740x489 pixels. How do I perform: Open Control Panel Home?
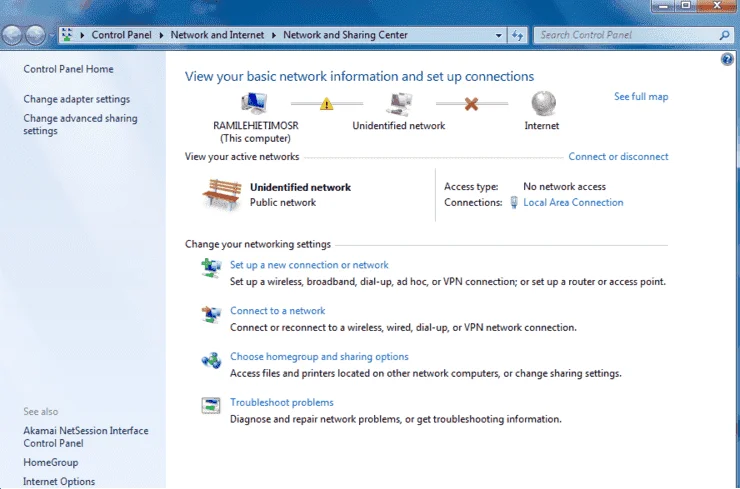[x=68, y=69]
